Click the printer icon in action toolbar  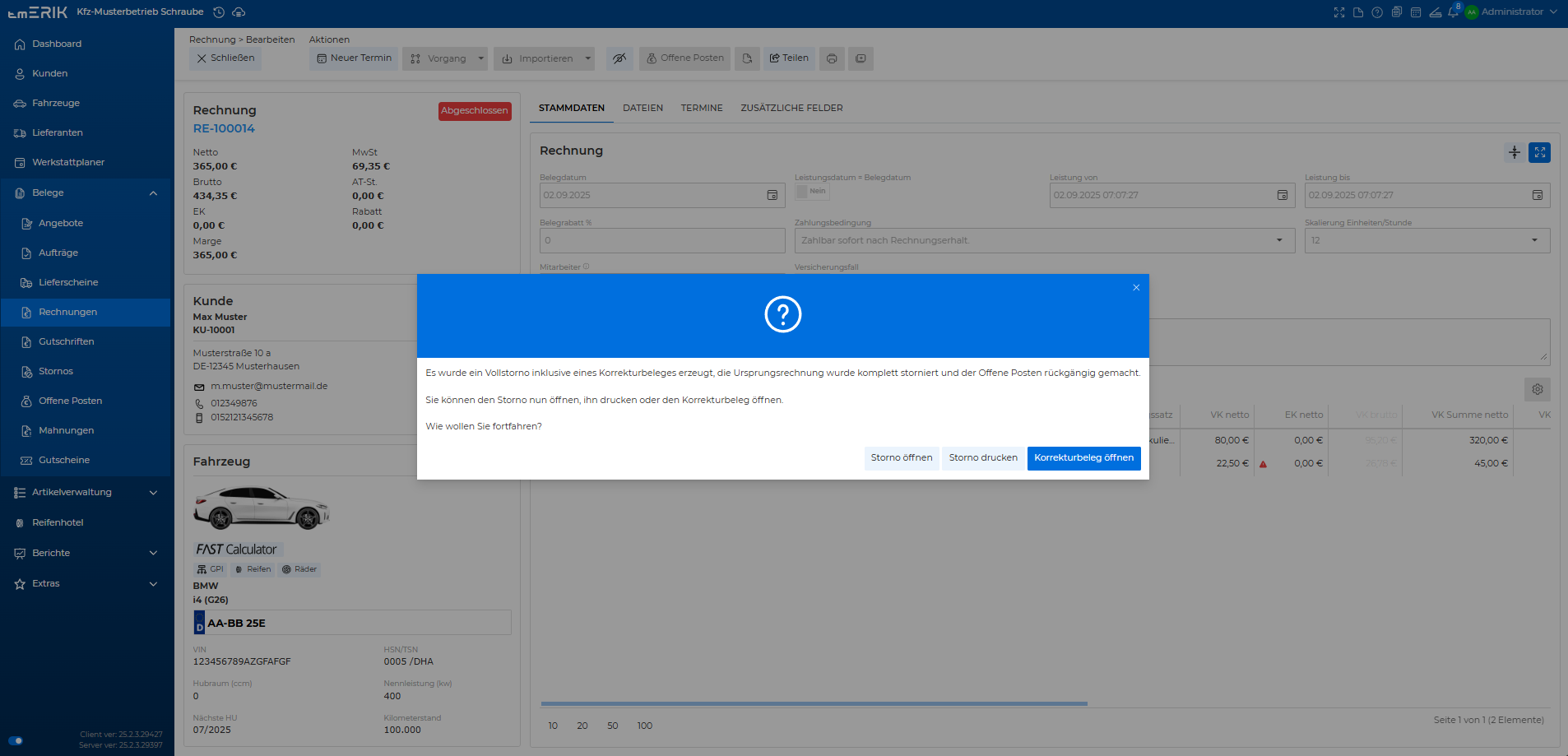832,58
